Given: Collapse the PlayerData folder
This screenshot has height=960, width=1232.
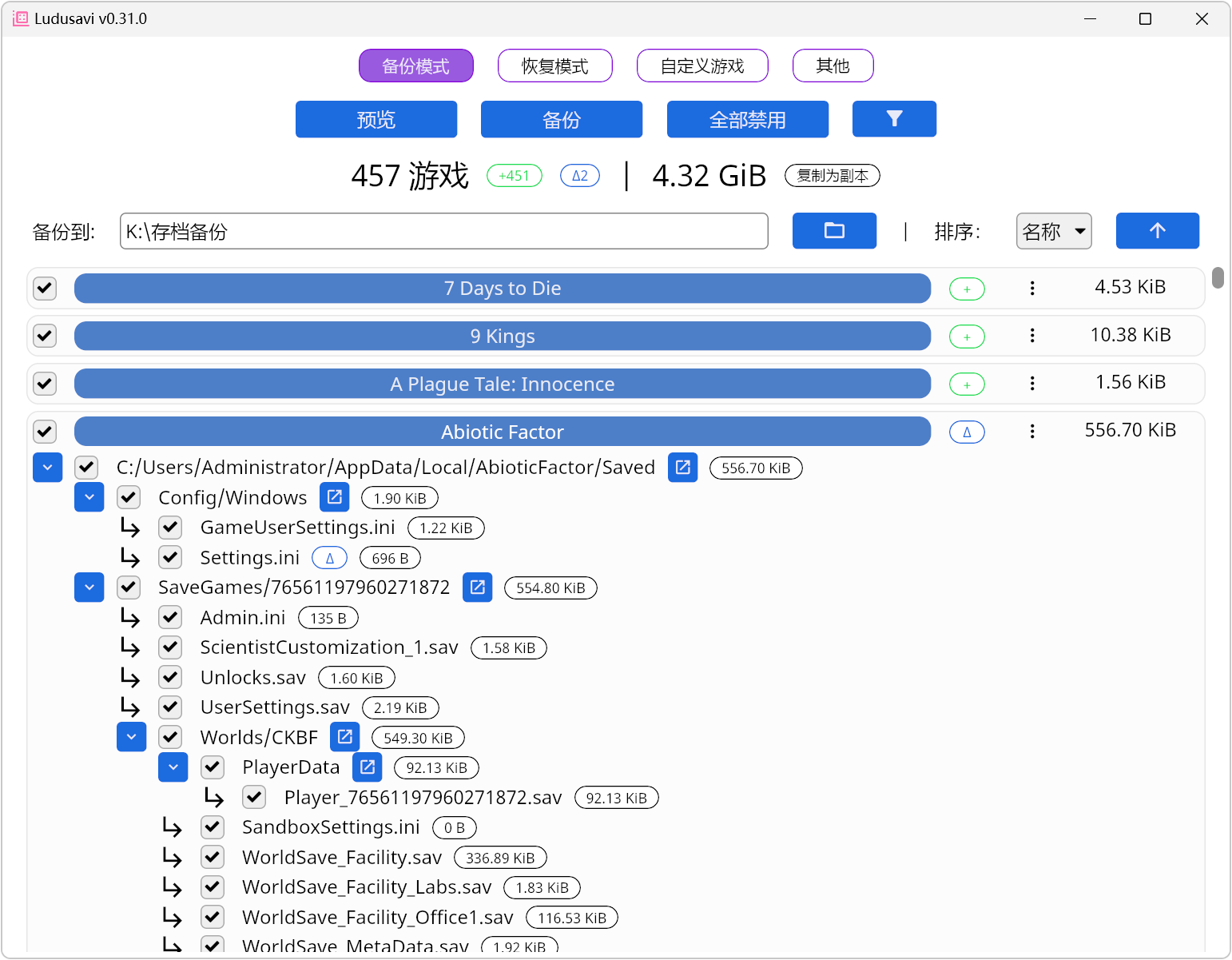Looking at the screenshot, I should coord(173,767).
